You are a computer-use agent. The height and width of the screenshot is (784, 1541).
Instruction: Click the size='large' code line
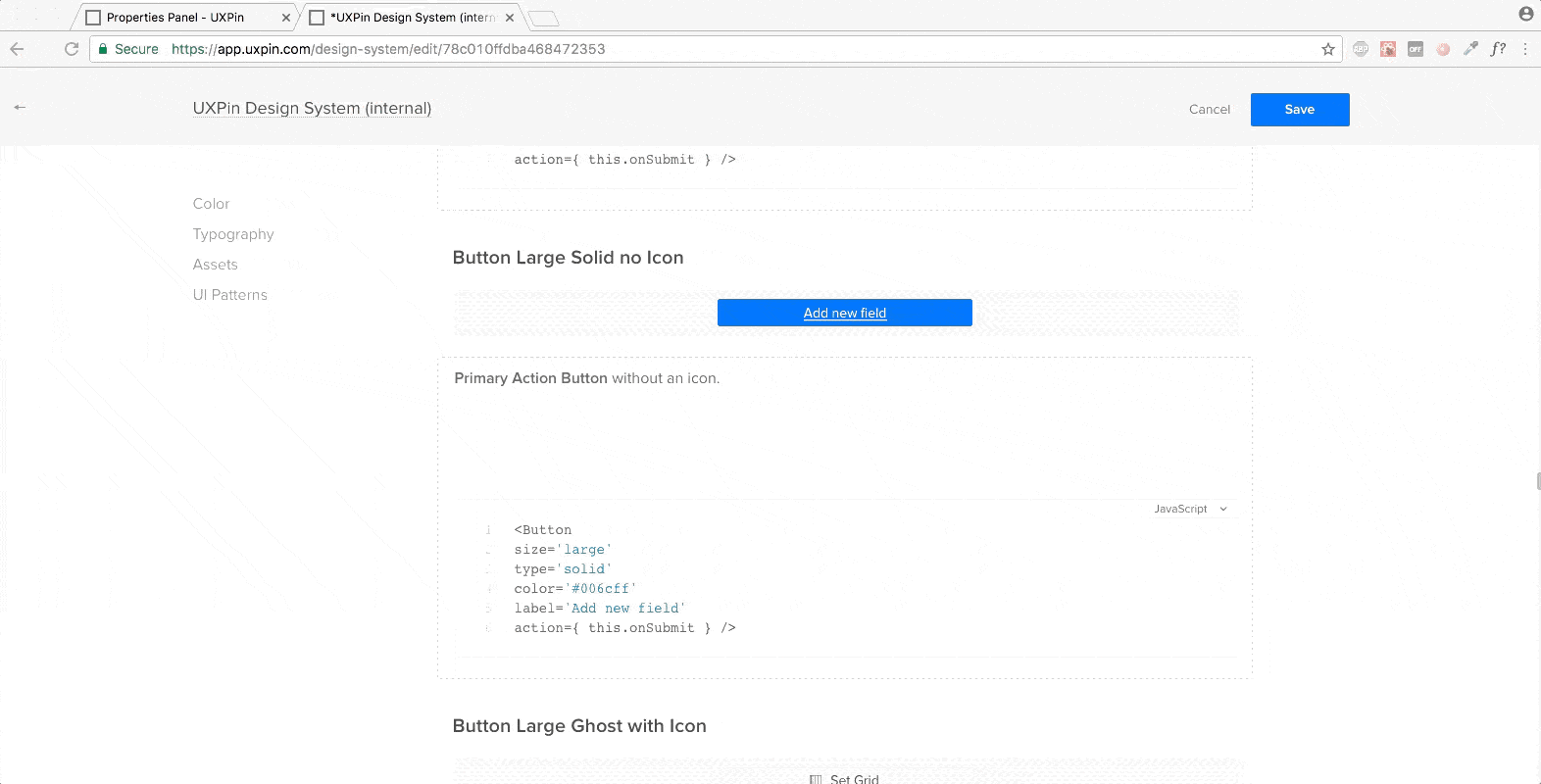click(563, 550)
